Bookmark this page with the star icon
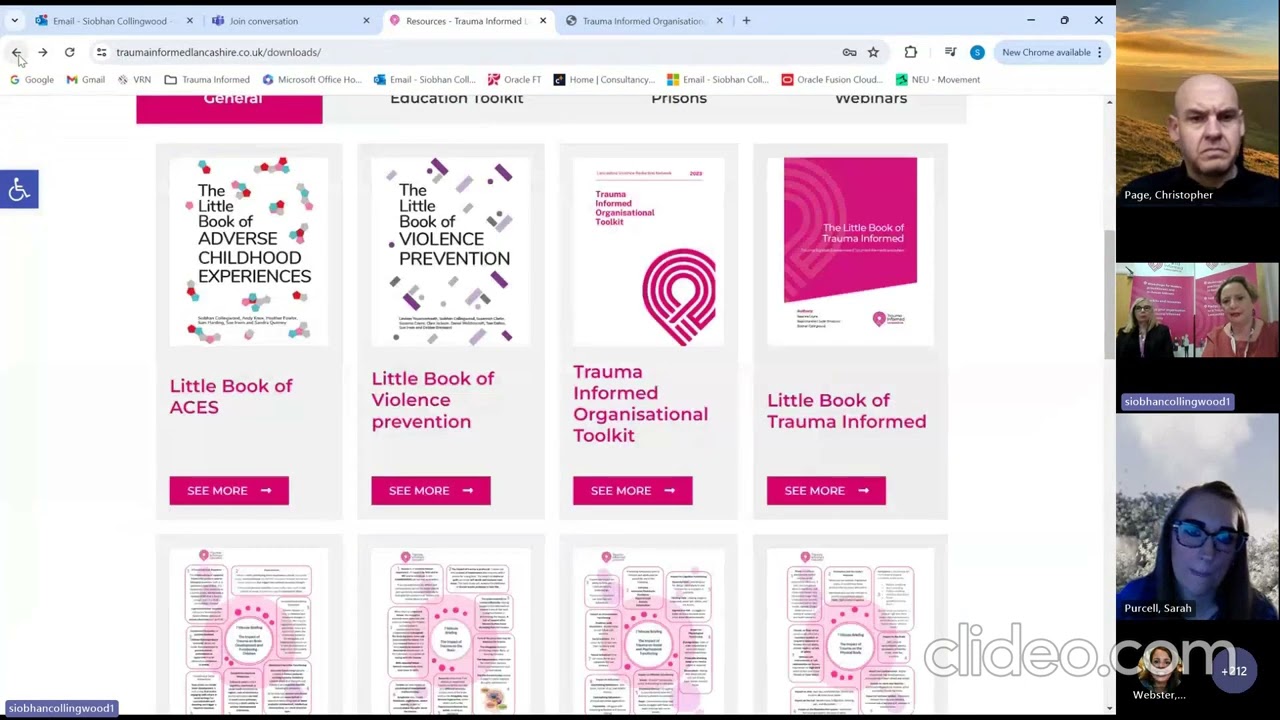 873,52
